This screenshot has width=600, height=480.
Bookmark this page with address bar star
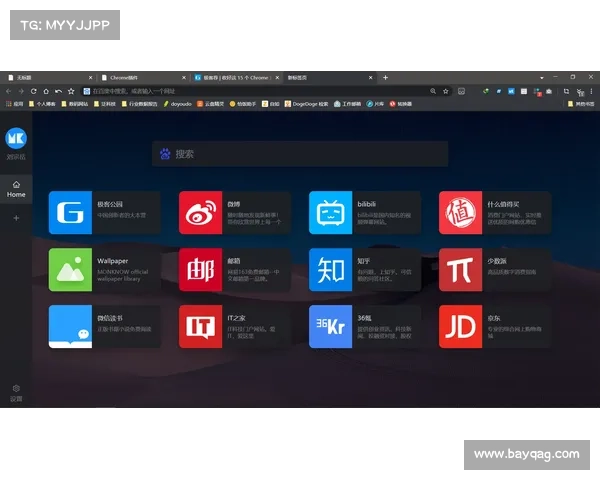click(445, 91)
